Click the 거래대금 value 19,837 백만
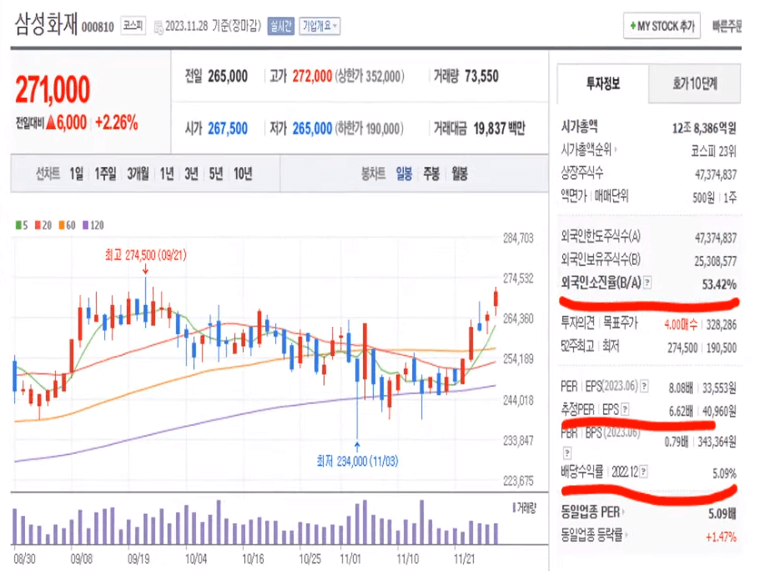The height and width of the screenshot is (571, 758). pyautogui.click(x=499, y=128)
